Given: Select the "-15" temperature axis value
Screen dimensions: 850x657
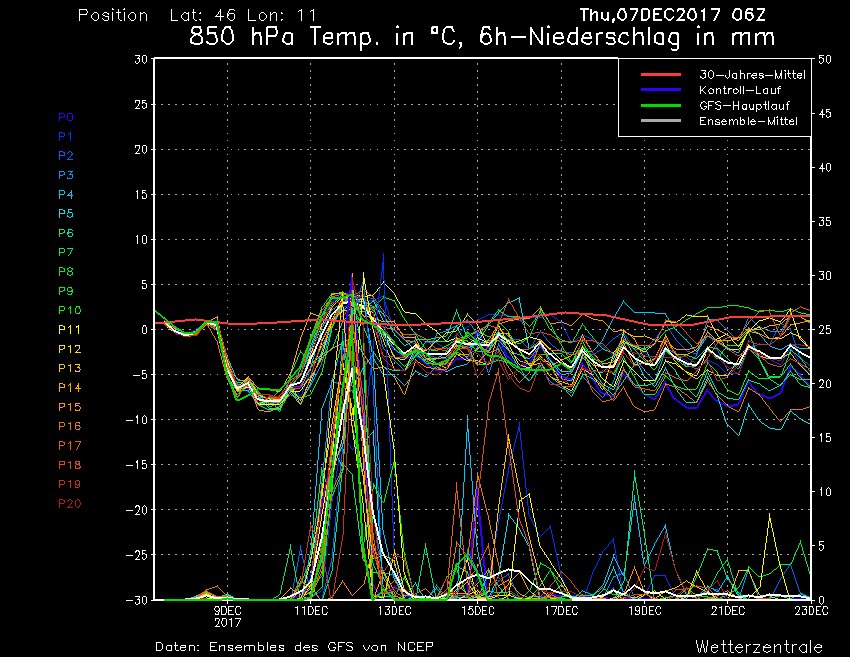Looking at the screenshot, I should tap(137, 465).
